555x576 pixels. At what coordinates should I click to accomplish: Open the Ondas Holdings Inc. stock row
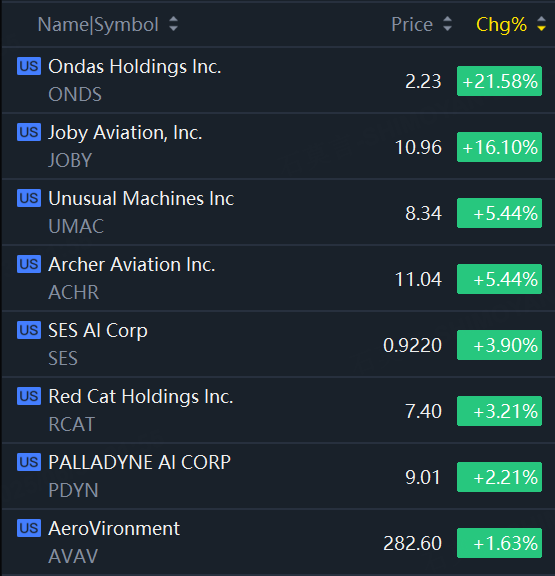(x=277, y=80)
